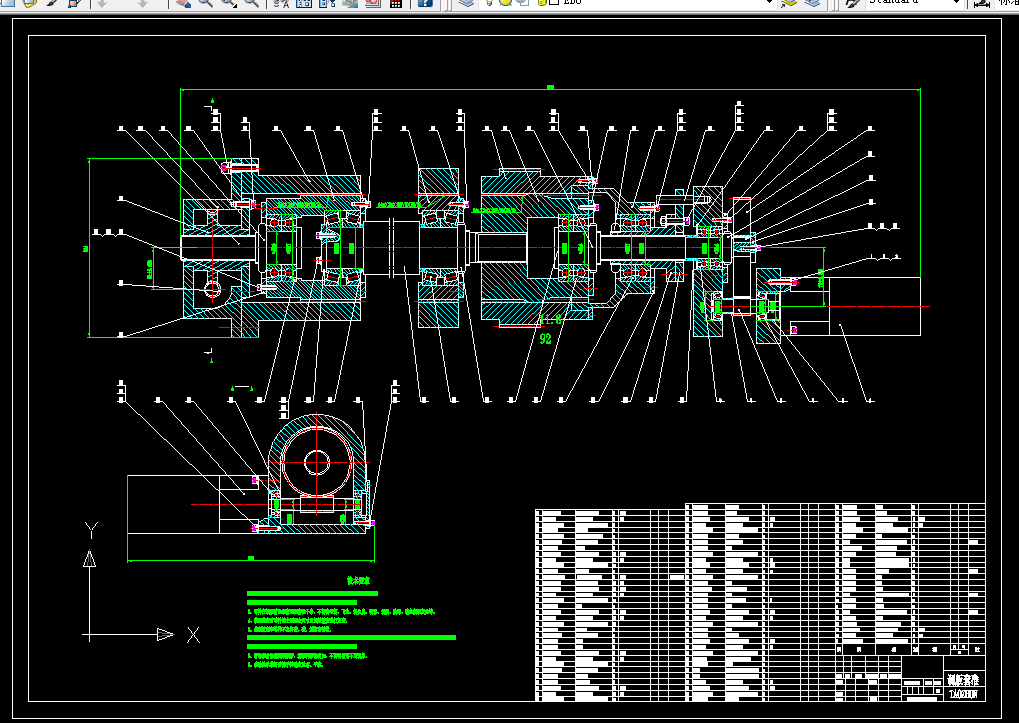The image size is (1019, 723).
Task: Click the Zoom Previous magnifier
Action: (251, 3)
